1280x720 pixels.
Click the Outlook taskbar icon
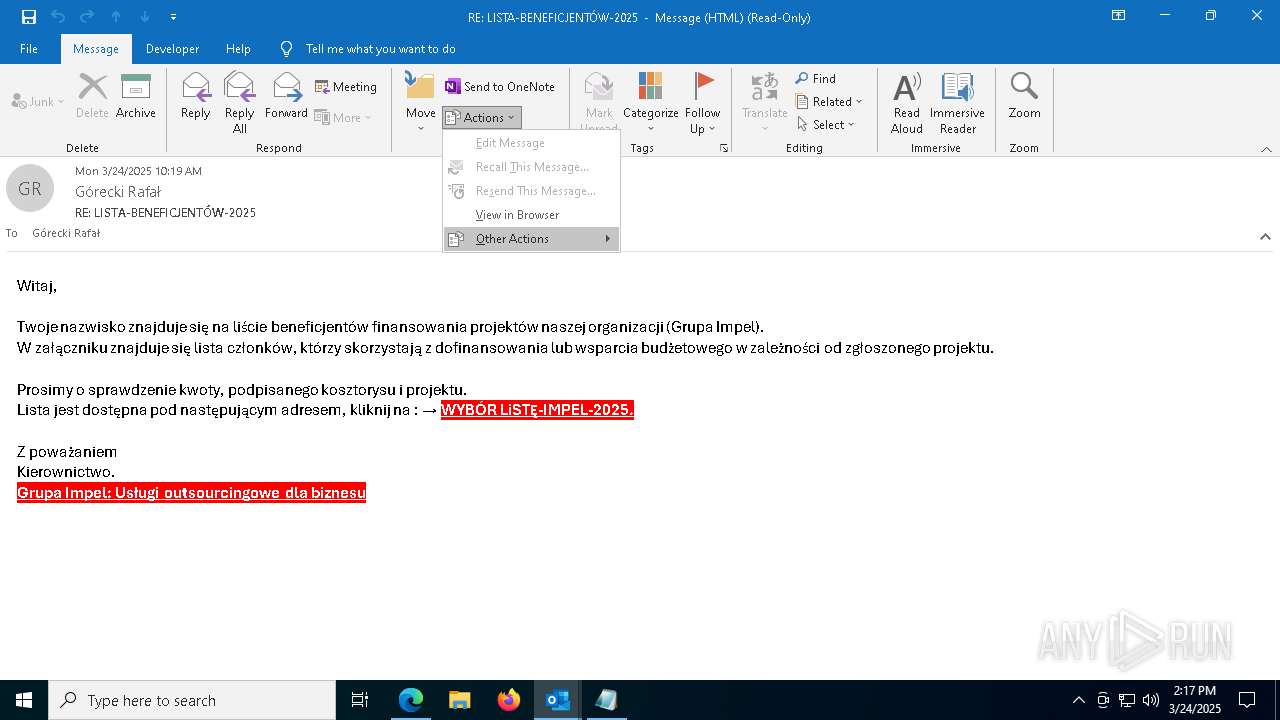[558, 700]
